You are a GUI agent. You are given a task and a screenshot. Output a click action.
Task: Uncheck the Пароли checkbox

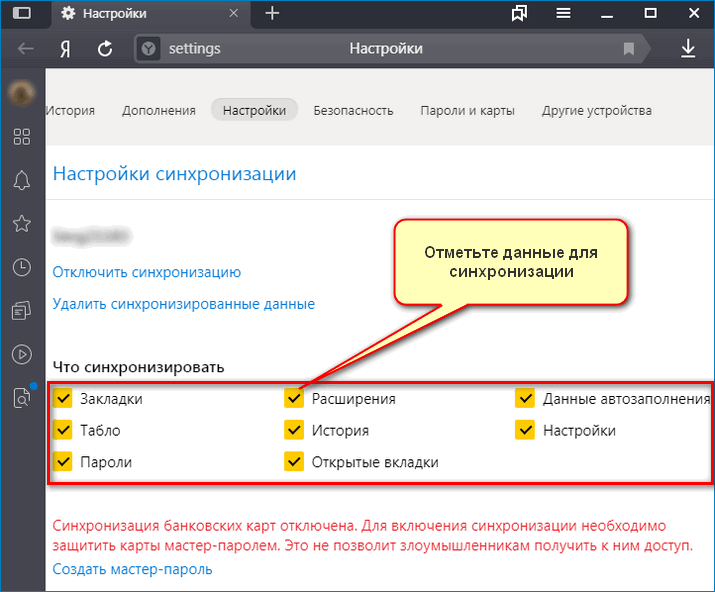[x=63, y=462]
